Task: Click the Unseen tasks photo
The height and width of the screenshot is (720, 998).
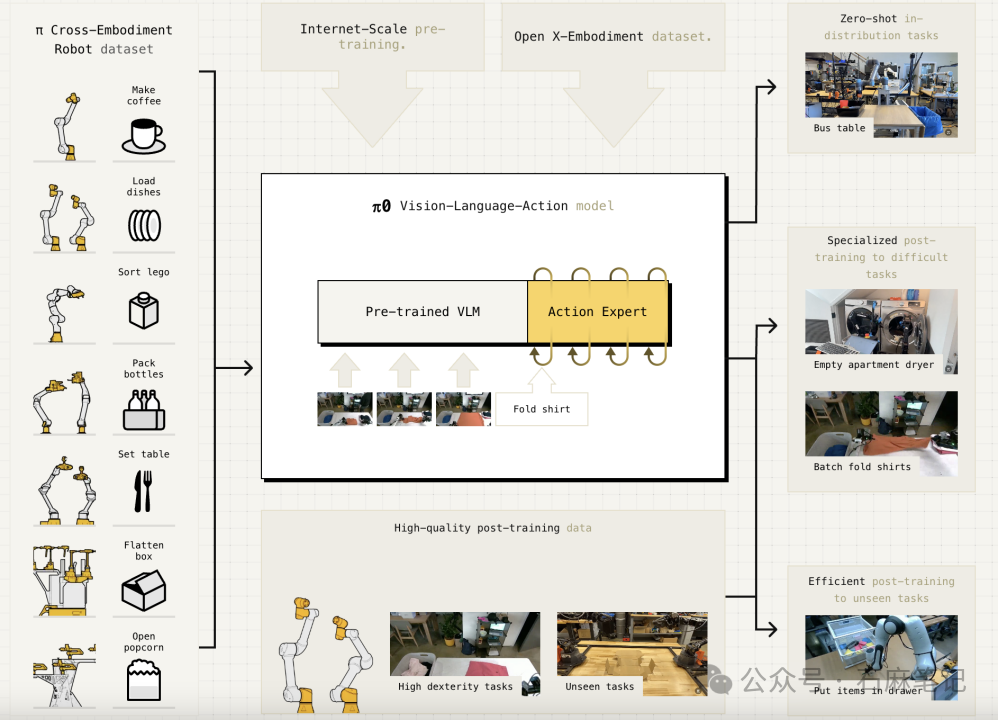Action: 632,654
